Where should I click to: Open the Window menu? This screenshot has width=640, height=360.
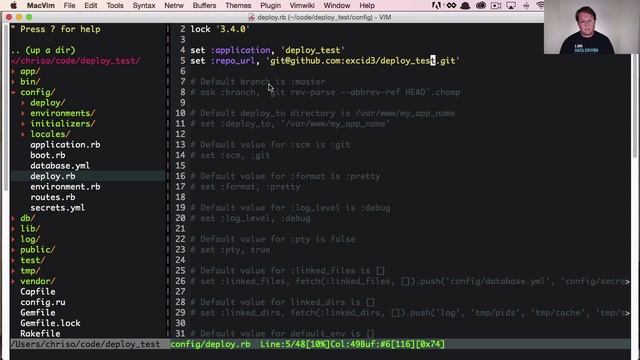click(337, 5)
